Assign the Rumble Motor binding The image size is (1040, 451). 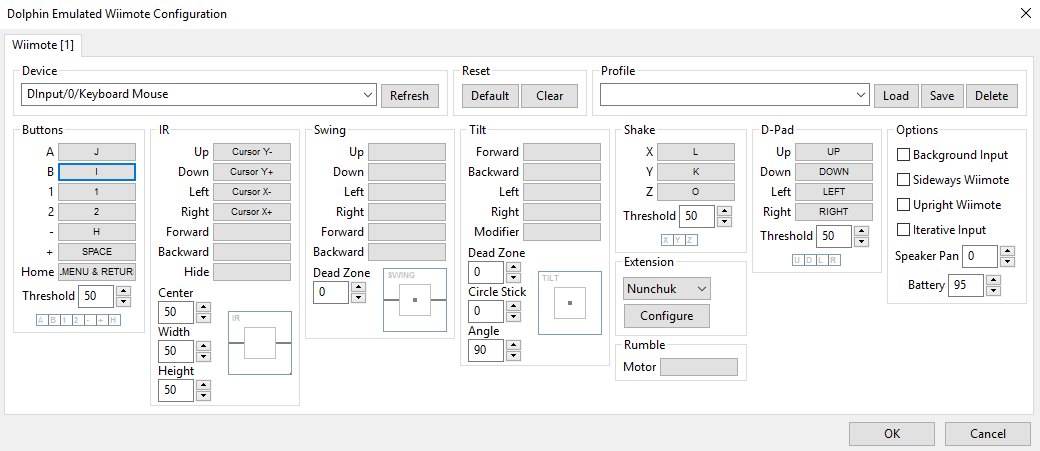tap(699, 367)
